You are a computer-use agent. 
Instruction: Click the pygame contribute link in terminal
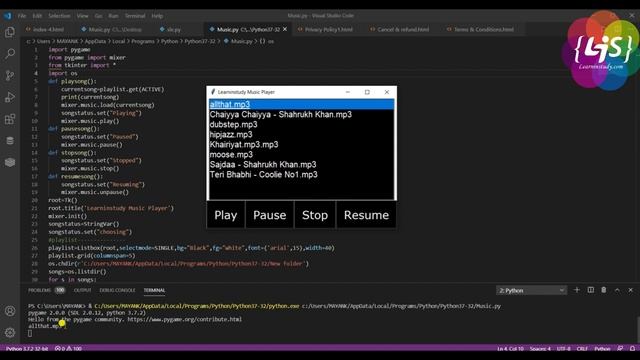[184, 320]
